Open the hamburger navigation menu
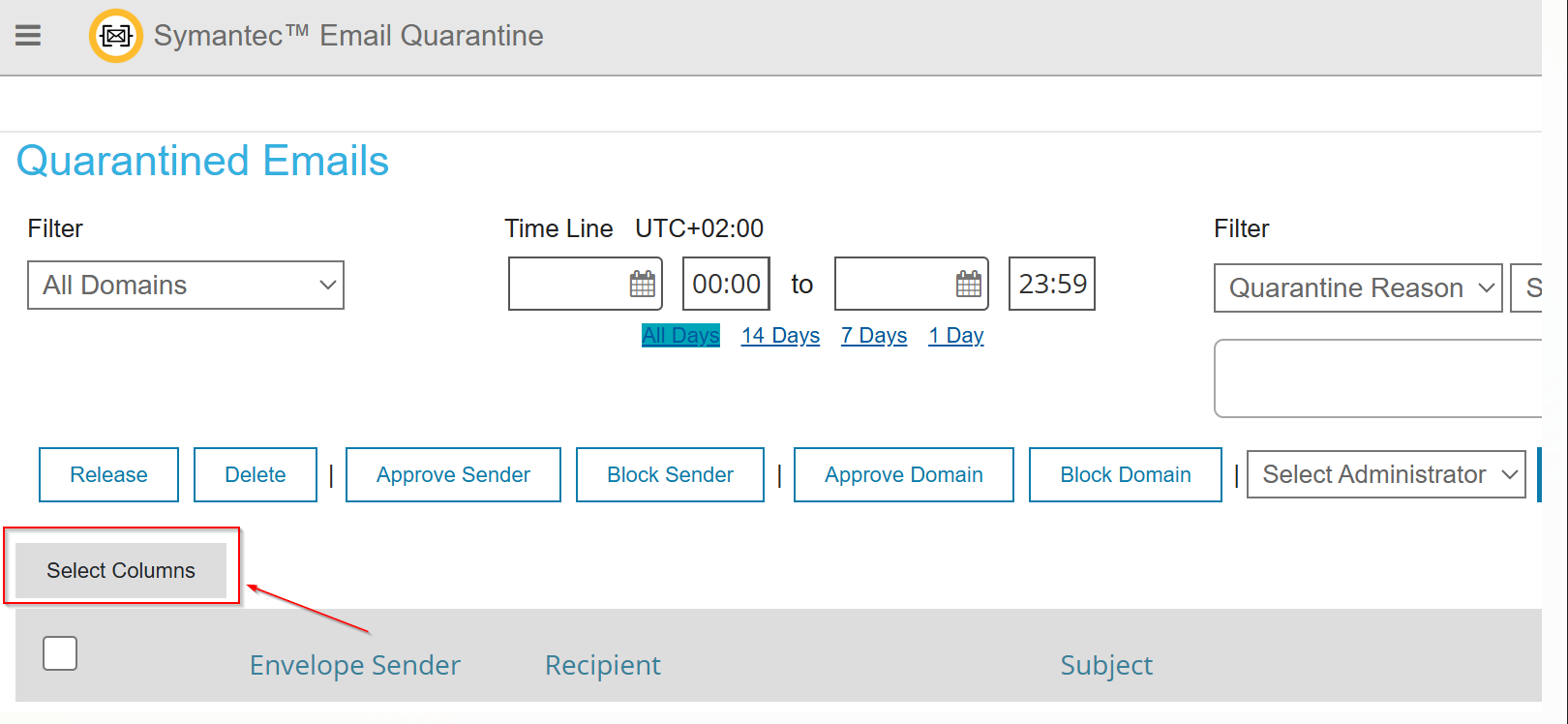This screenshot has height=724, width=1568. [28, 36]
